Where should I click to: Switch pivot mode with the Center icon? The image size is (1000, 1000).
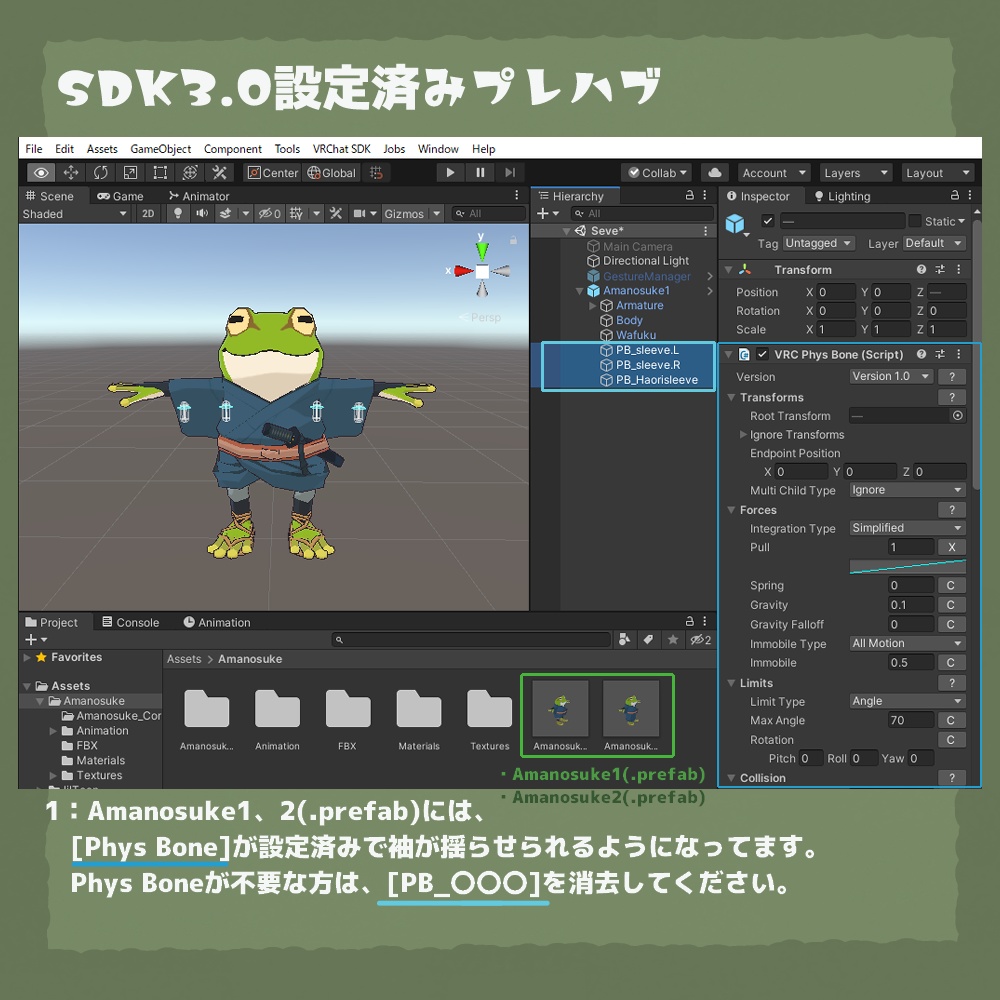coord(271,172)
